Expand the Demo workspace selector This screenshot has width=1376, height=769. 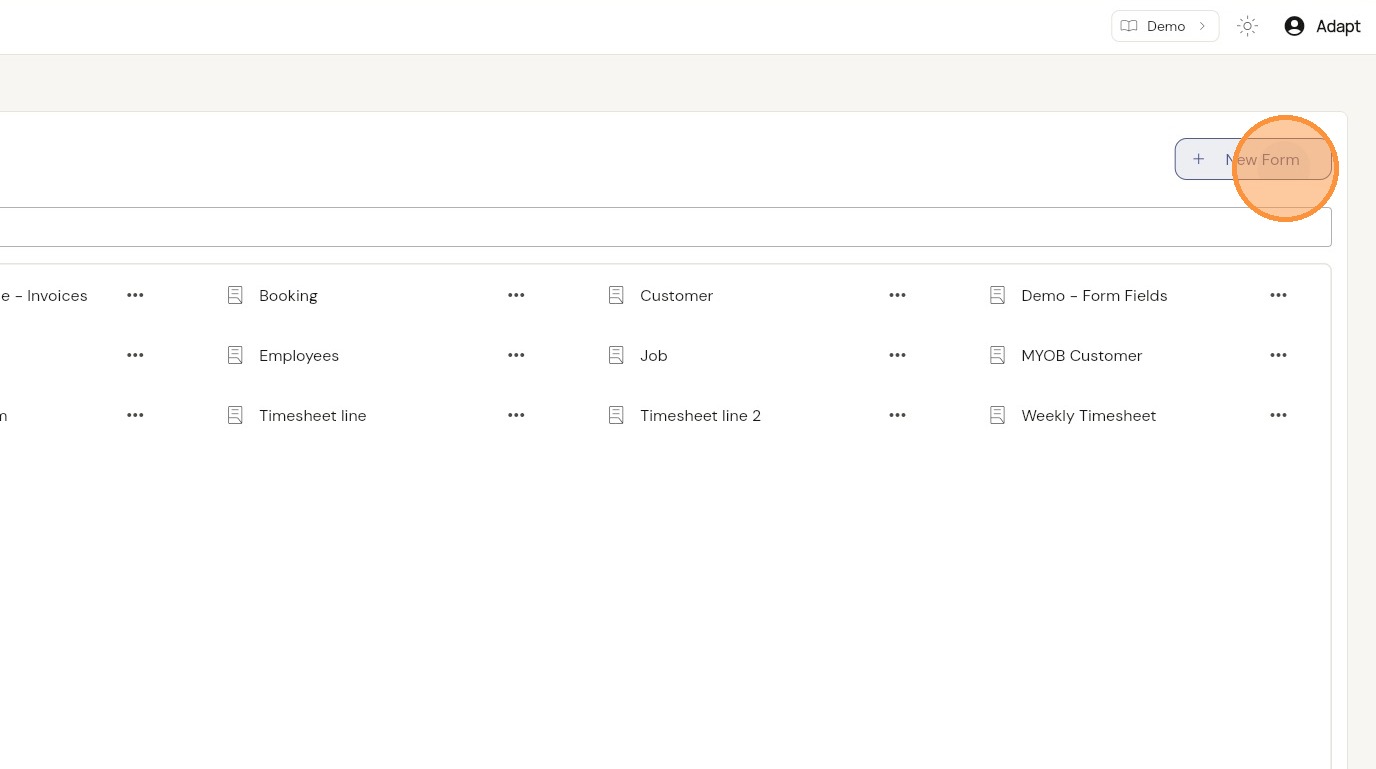point(1165,26)
